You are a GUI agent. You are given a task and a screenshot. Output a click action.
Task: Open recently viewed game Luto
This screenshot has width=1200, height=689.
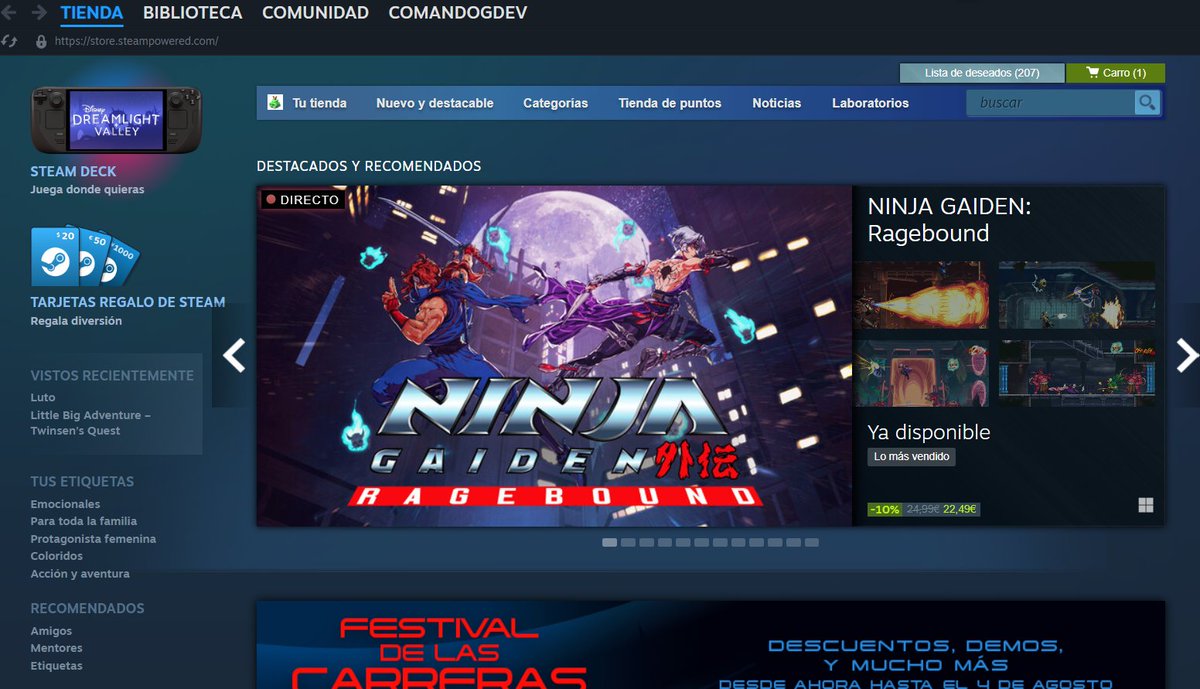pyautogui.click(x=43, y=397)
